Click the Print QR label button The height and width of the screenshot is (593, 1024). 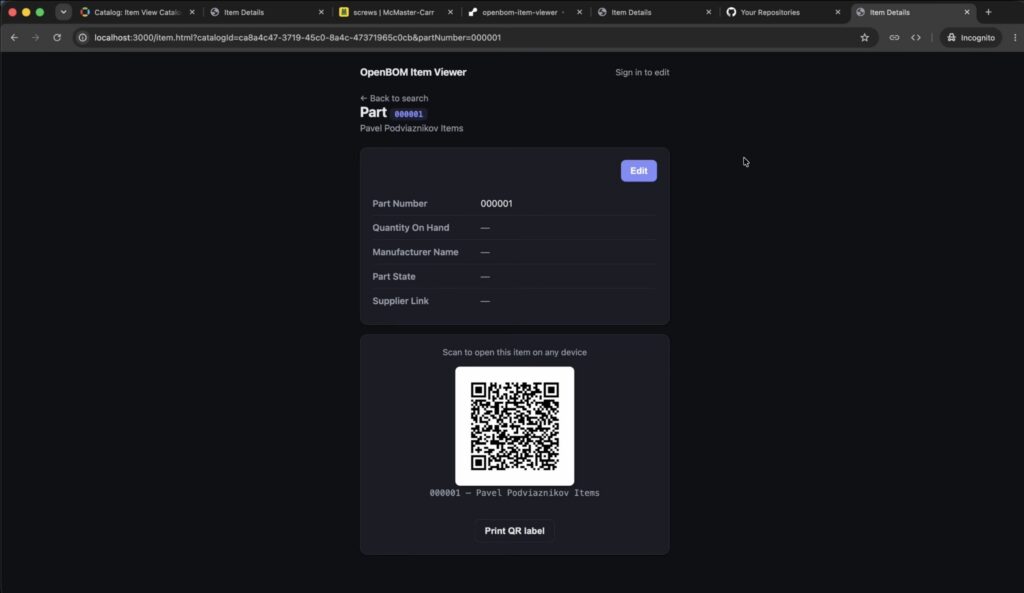click(515, 531)
